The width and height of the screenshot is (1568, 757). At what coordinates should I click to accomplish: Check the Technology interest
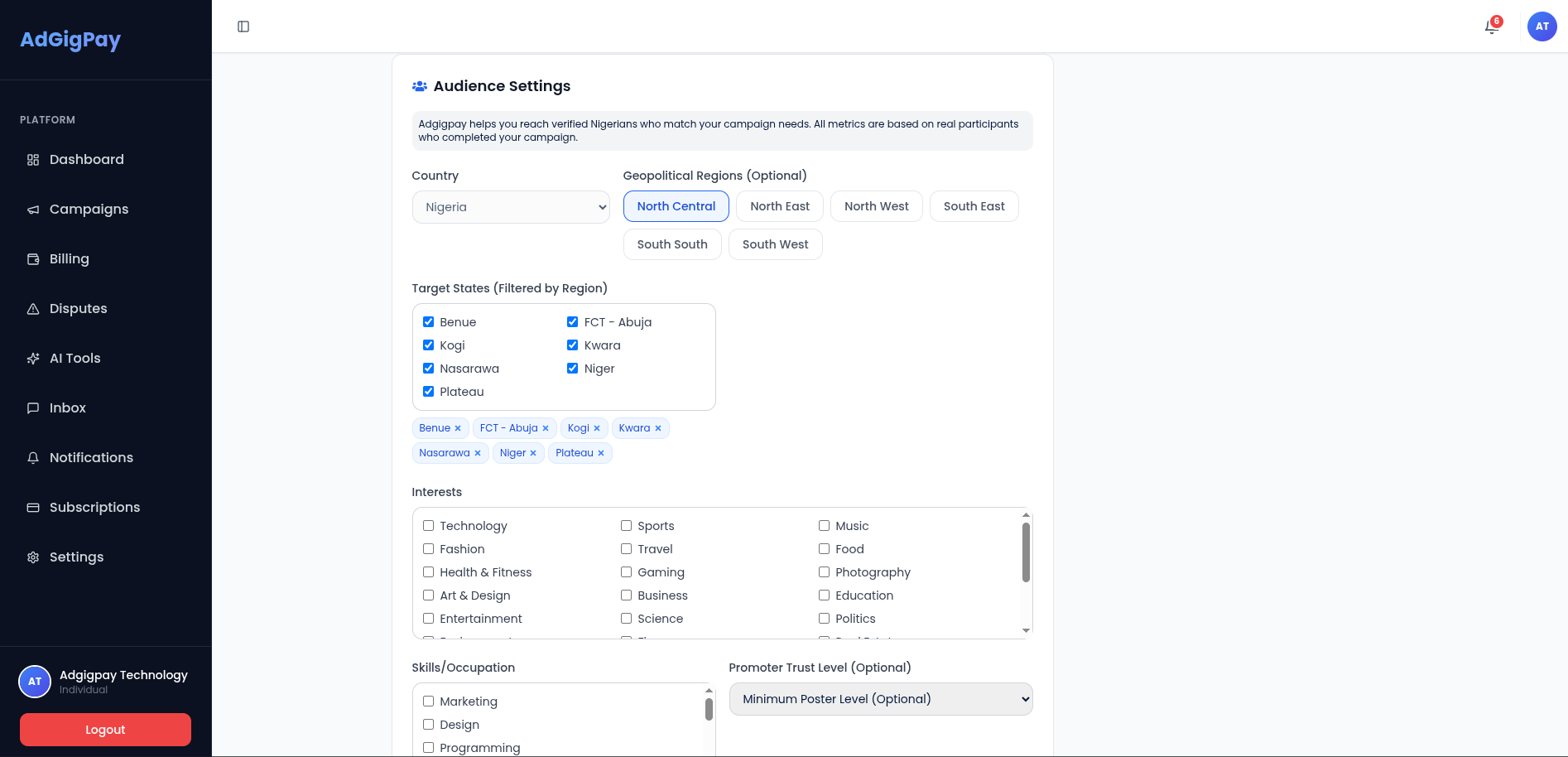click(428, 526)
